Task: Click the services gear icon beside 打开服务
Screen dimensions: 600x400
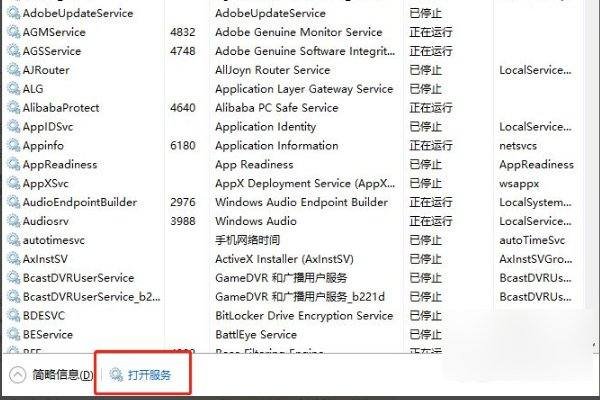Action: coord(116,375)
